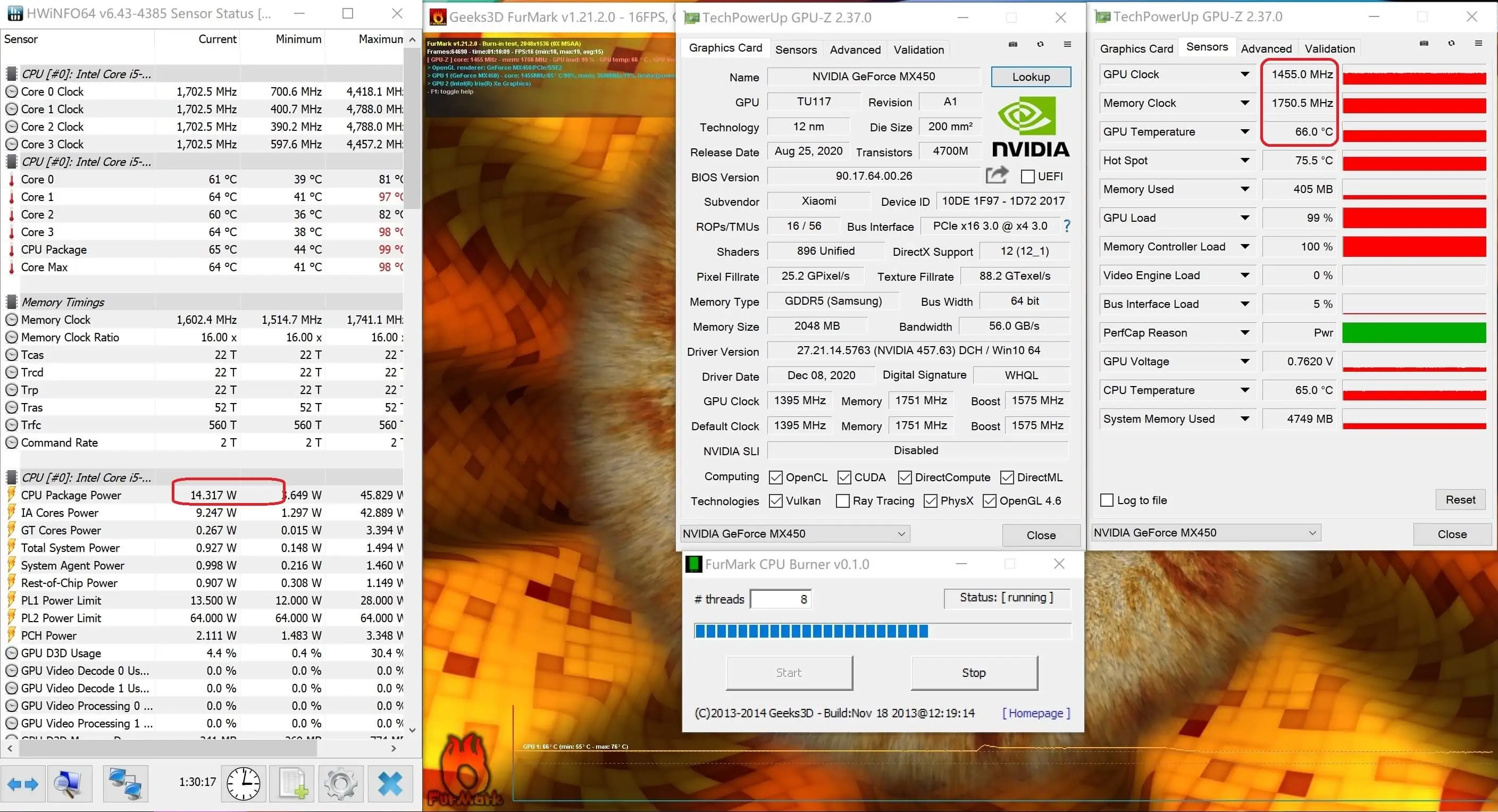Open GPU Voltage sensor dropdown arrow

[x=1244, y=362]
